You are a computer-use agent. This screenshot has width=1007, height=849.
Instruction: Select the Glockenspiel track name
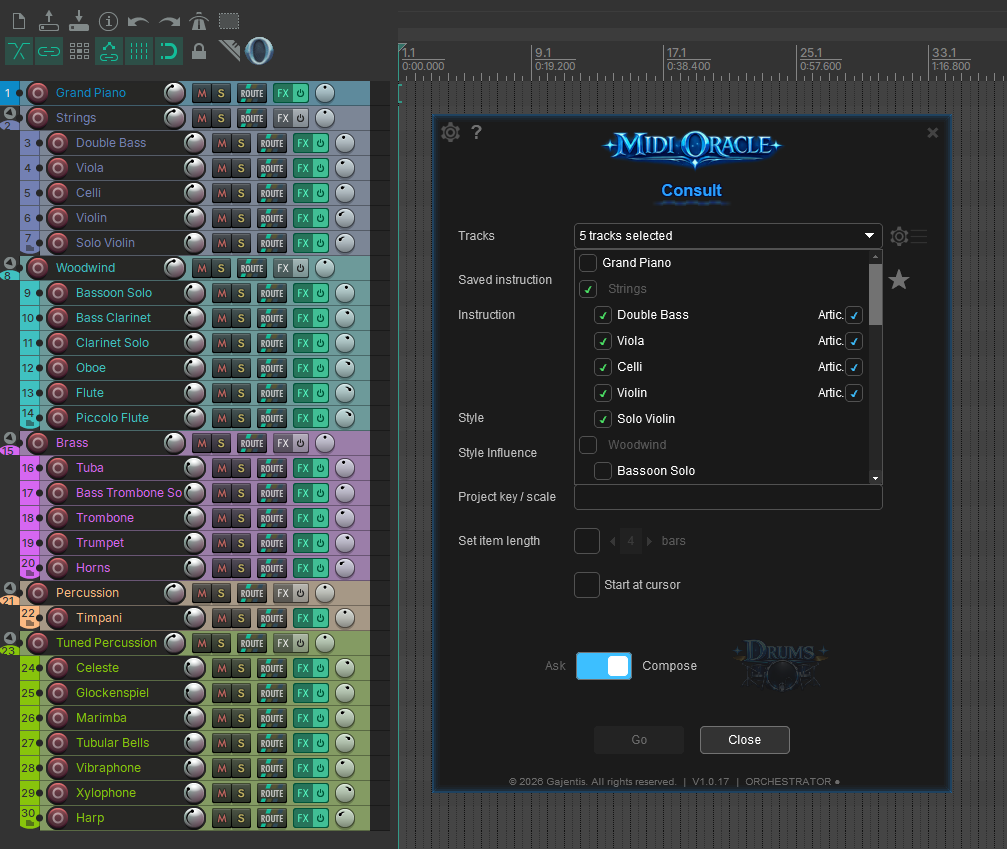pos(112,693)
